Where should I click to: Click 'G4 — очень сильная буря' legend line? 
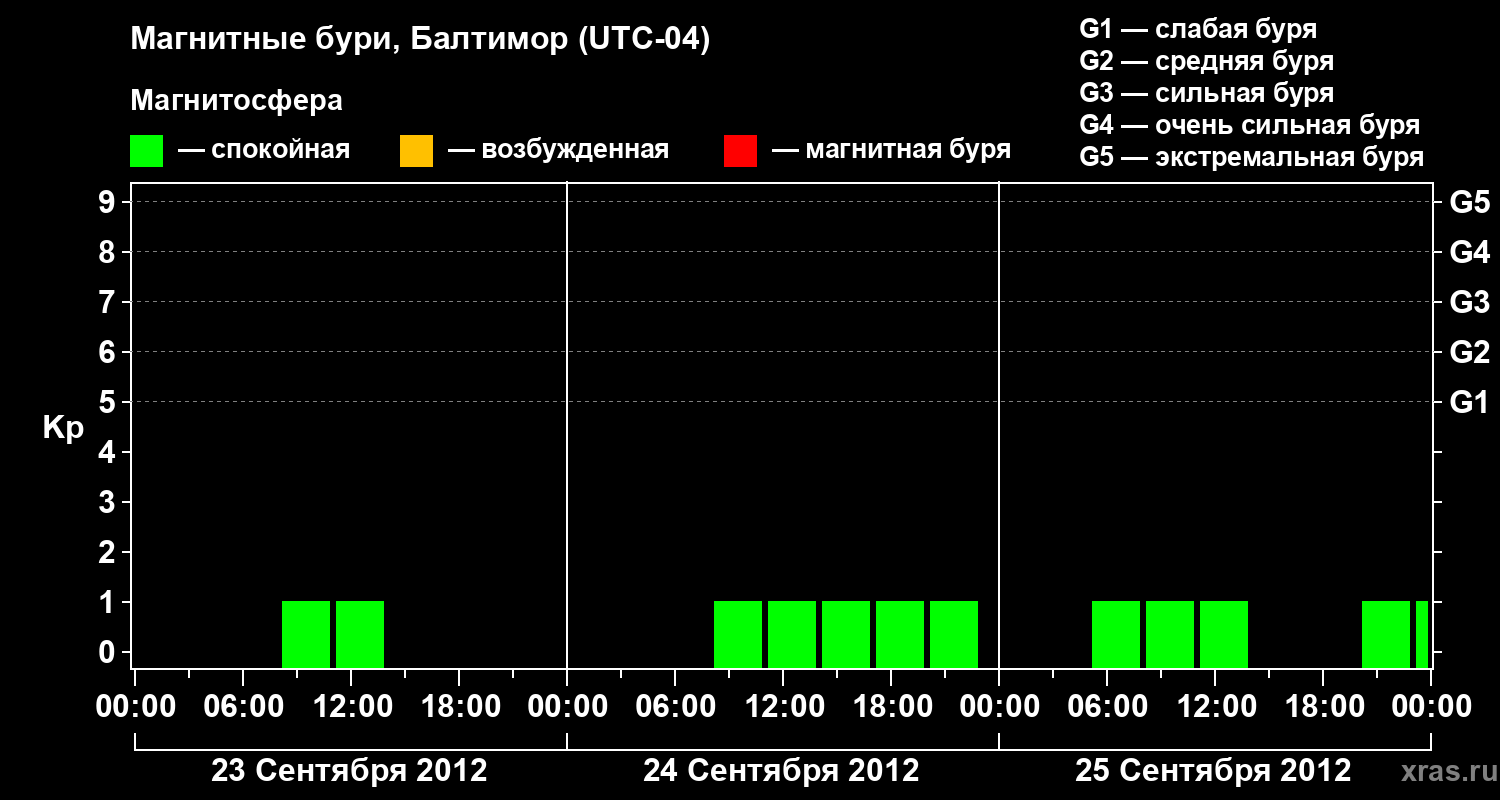click(x=1249, y=125)
